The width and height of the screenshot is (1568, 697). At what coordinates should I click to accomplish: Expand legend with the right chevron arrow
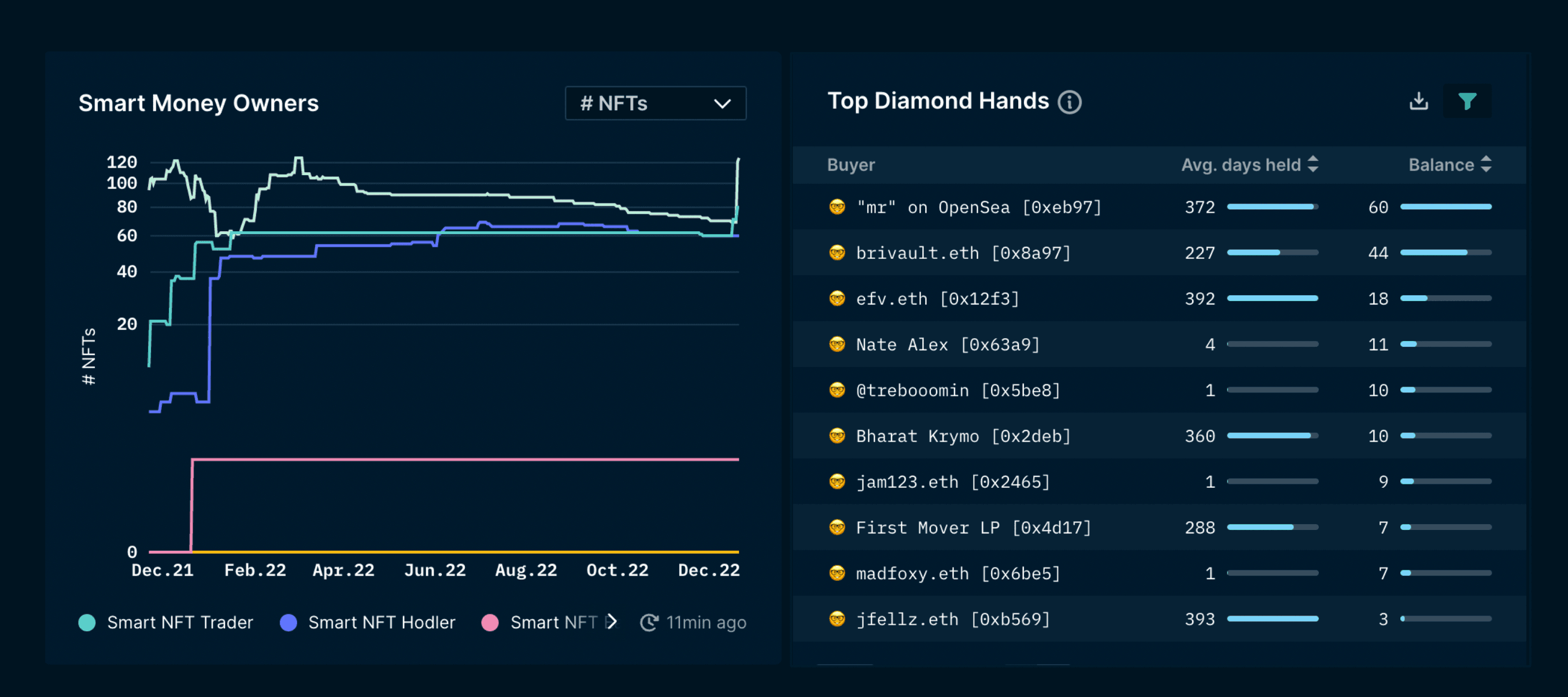coord(612,622)
